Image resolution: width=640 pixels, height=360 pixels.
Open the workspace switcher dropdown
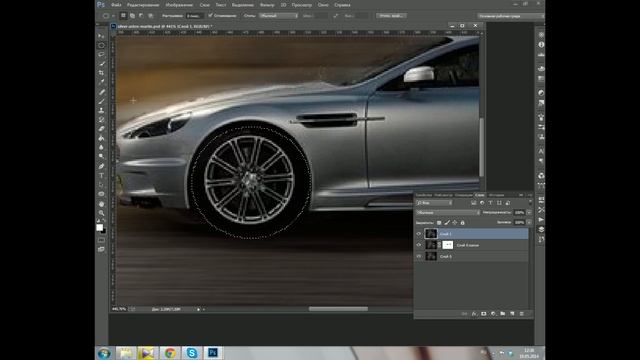(x=511, y=16)
